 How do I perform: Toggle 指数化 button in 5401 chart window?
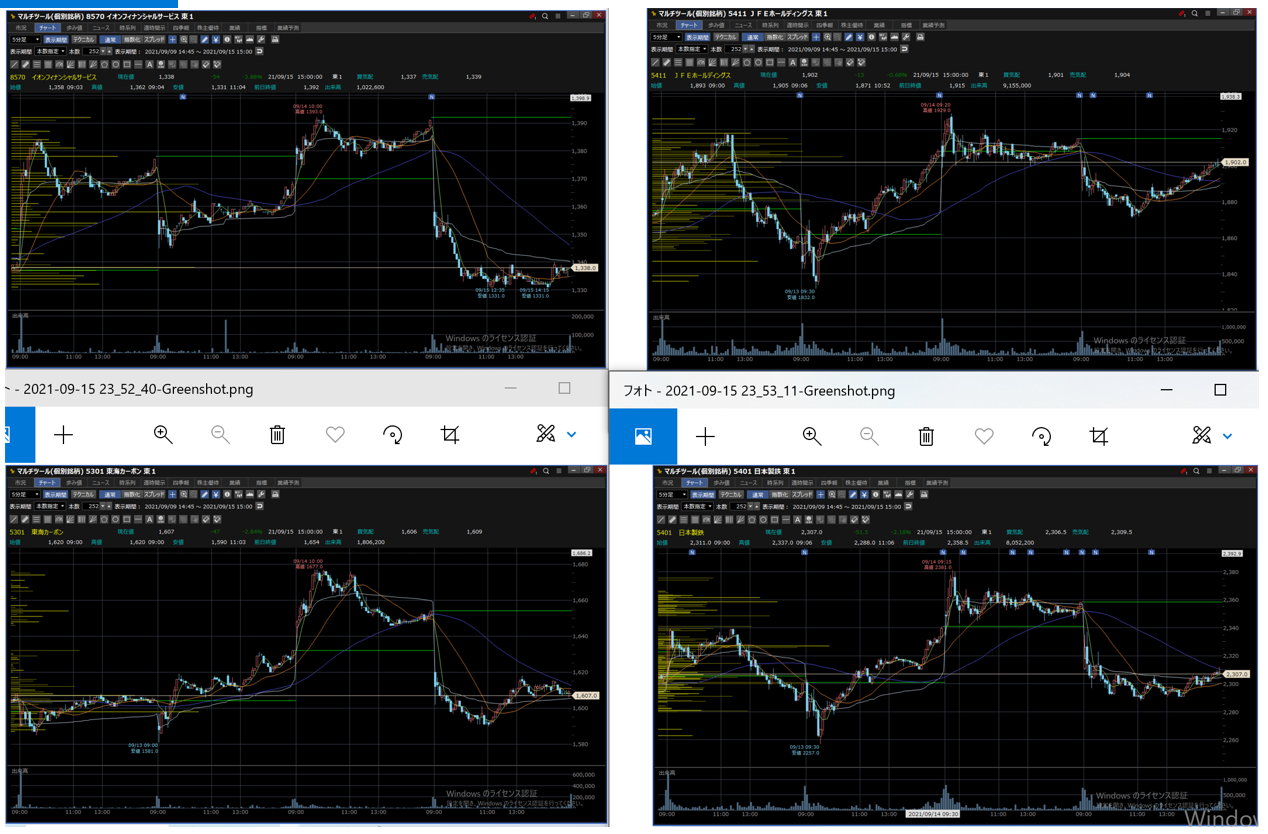pos(780,495)
